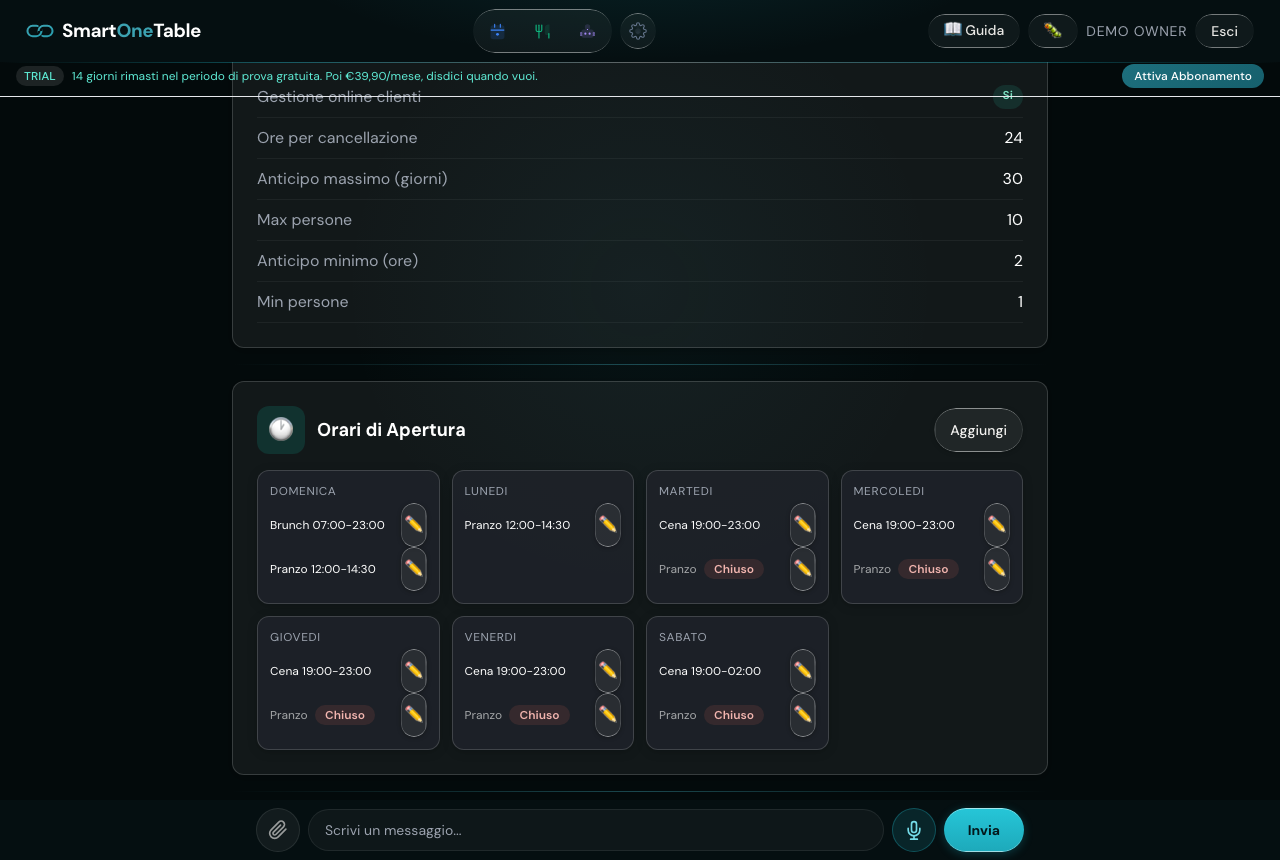Viewport: 1280px width, 860px height.
Task: Edit Martedi Pranzo closed slot pencil
Action: [803, 569]
